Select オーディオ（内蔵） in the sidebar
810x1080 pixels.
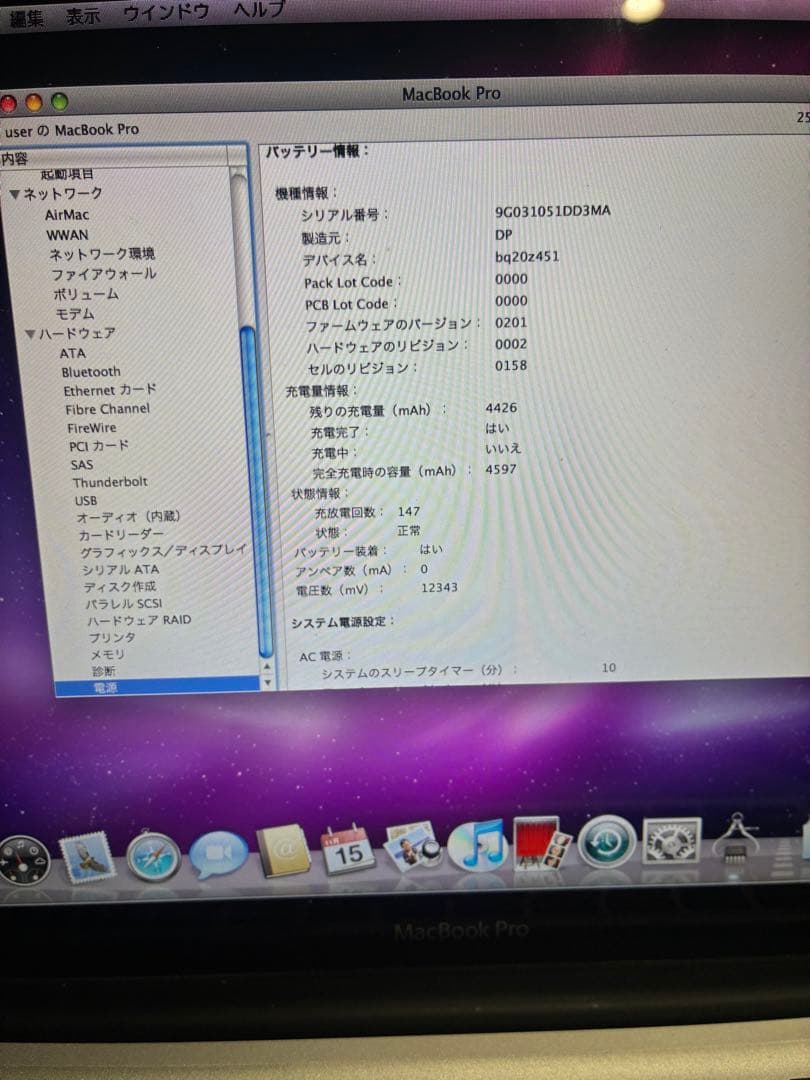129,517
